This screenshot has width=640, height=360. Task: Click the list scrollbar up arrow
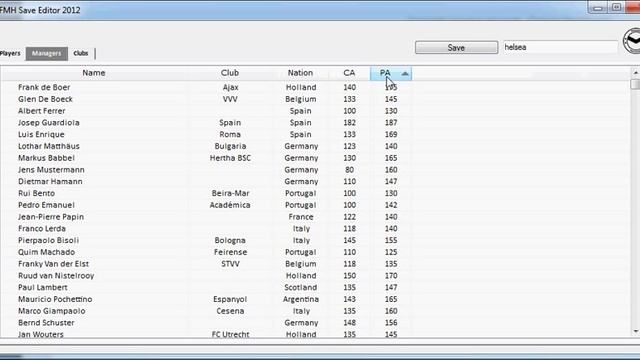click(636, 72)
